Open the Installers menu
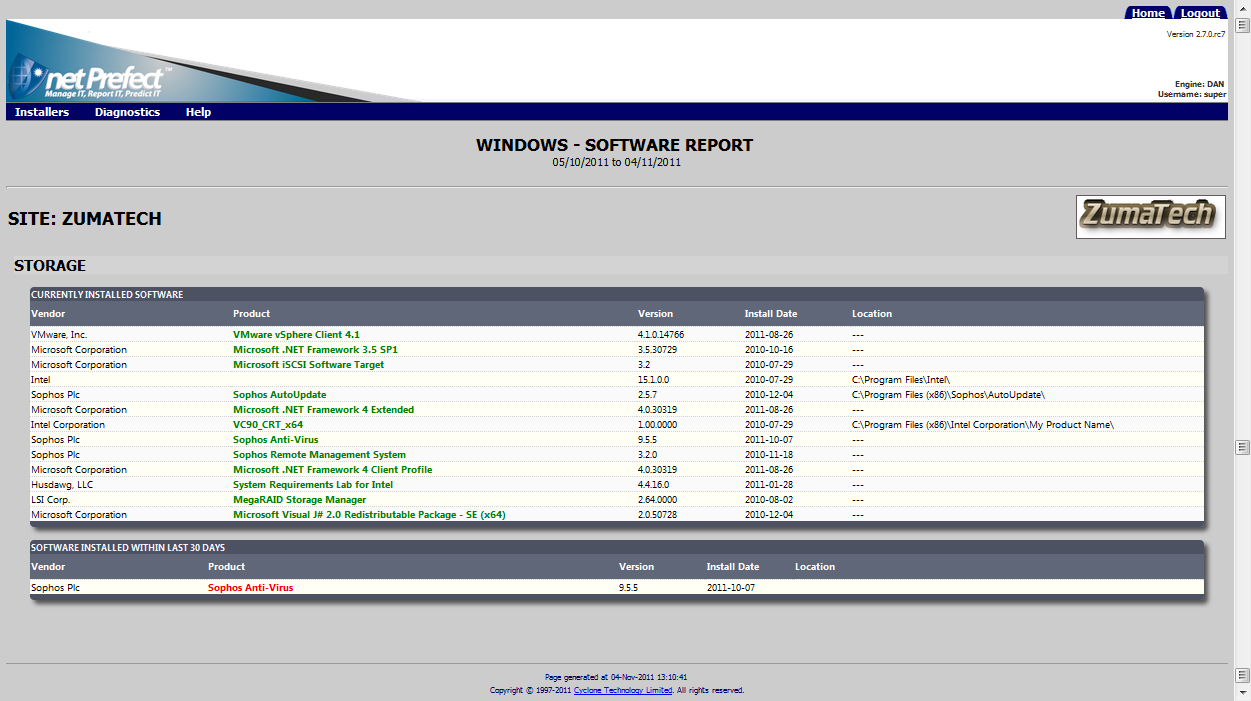 (42, 112)
